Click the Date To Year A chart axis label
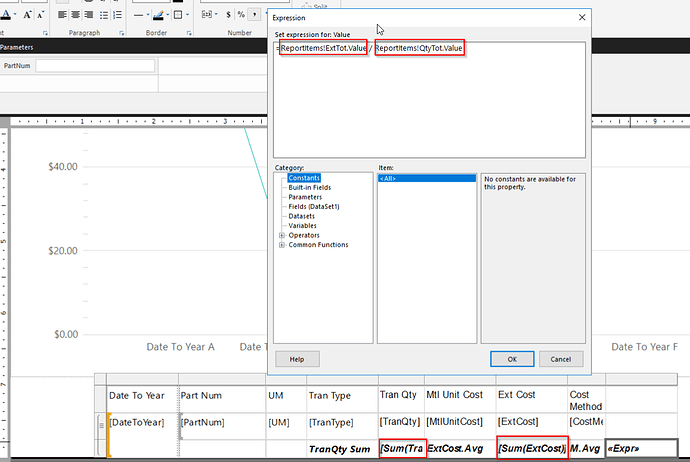 (180, 347)
